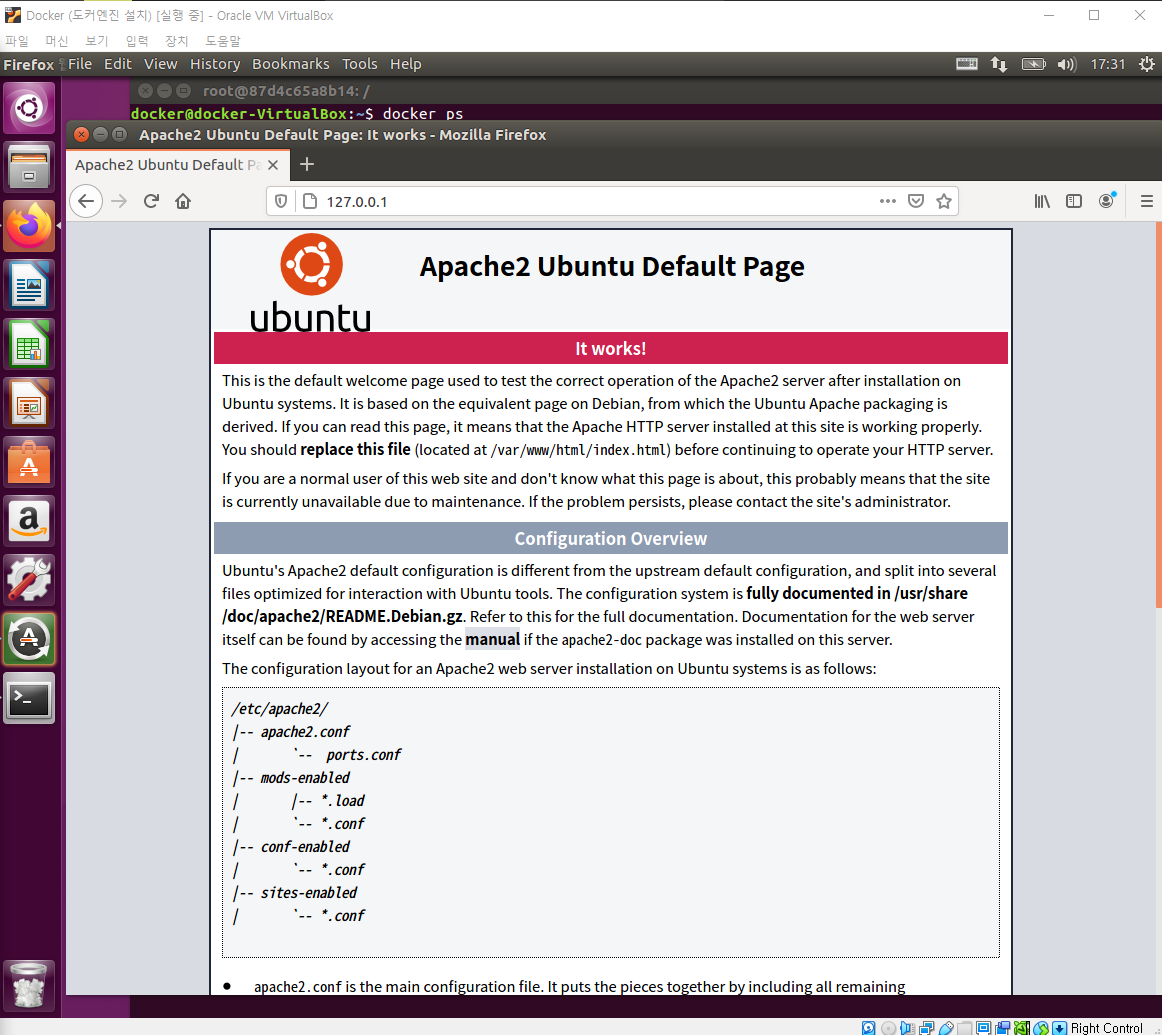Open Ubuntu Software center icon
The width and height of the screenshot is (1162, 1035).
coord(29,462)
